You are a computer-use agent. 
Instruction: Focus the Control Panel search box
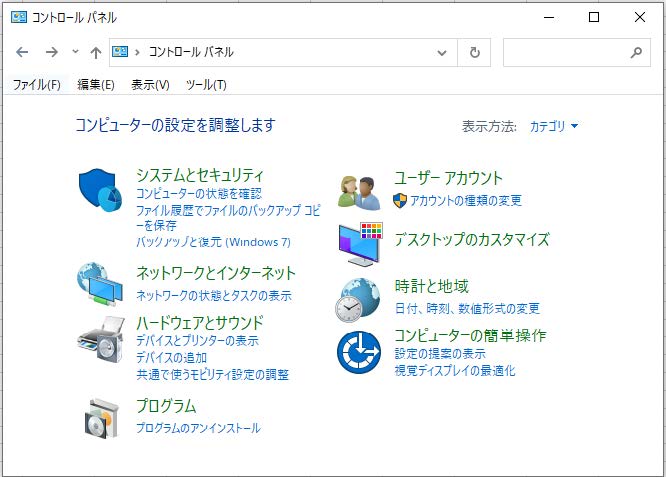click(x=576, y=53)
